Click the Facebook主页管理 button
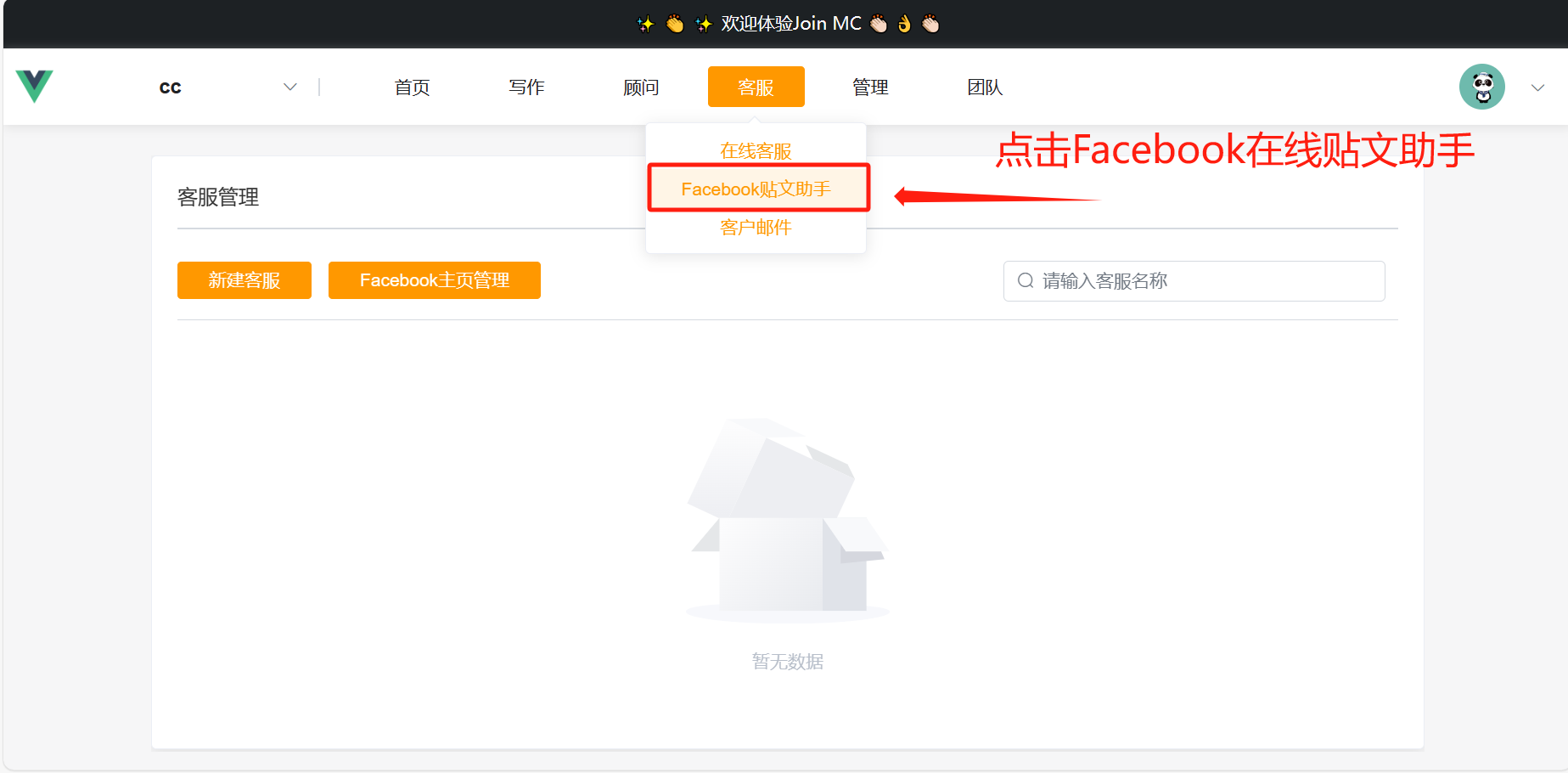 tap(434, 280)
